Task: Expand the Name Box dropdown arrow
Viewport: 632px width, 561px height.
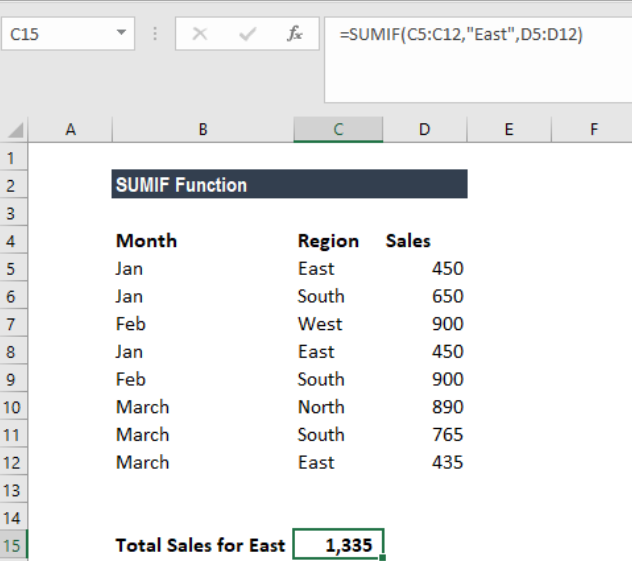Action: click(x=121, y=33)
